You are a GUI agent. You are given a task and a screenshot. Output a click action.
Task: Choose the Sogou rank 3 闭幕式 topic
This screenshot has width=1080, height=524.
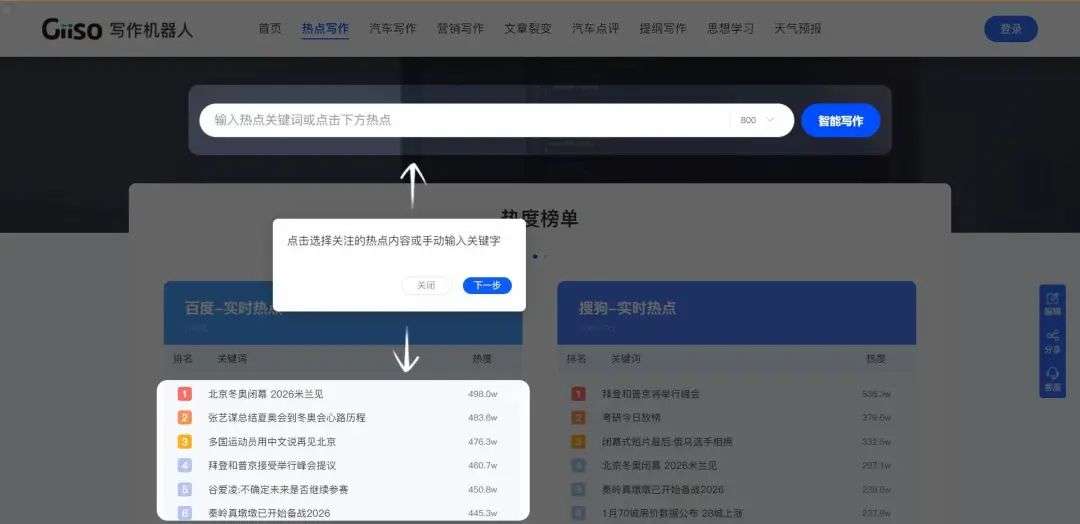[x=667, y=441]
